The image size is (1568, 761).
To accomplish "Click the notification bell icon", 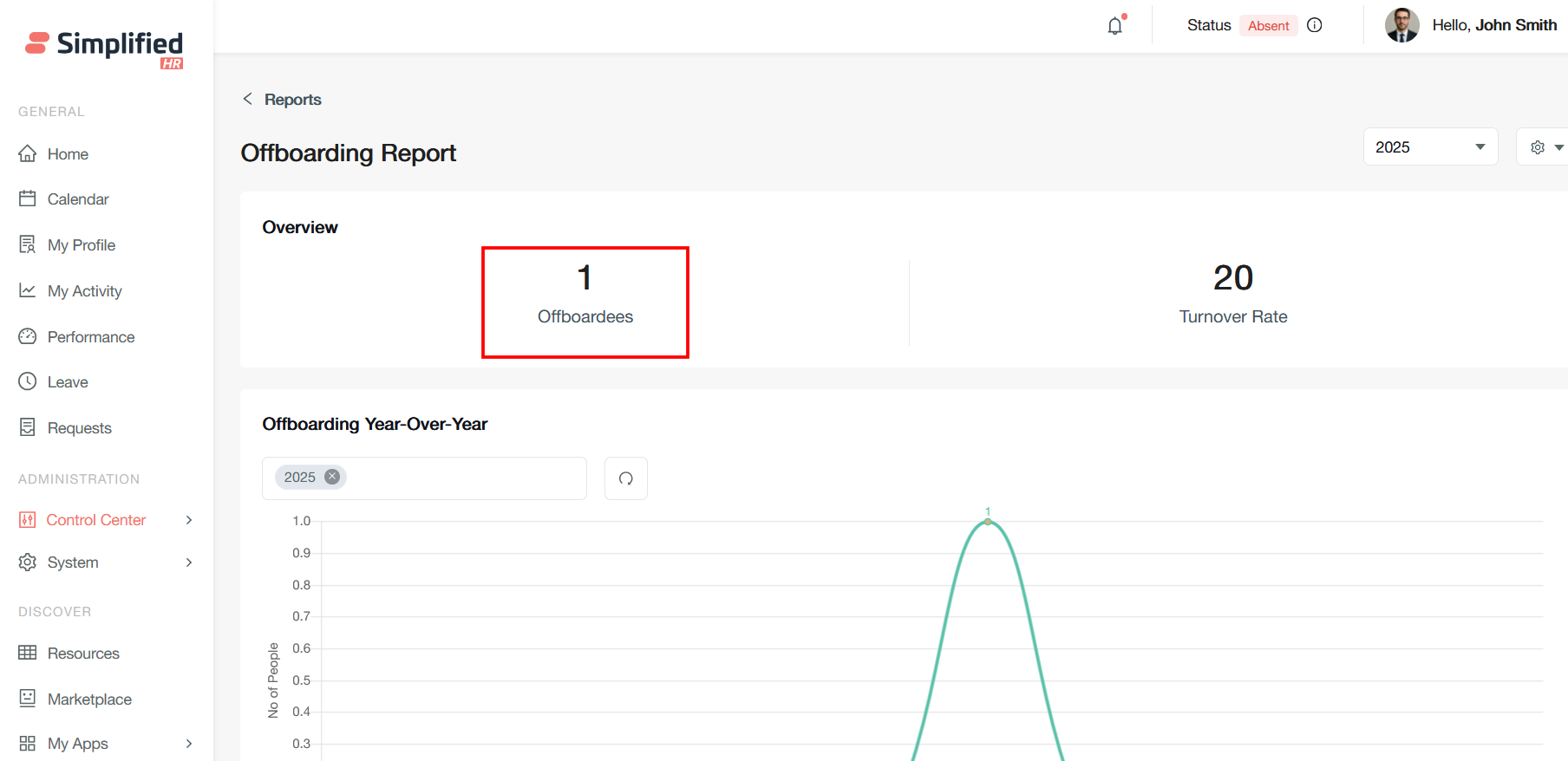I will click(x=1115, y=26).
